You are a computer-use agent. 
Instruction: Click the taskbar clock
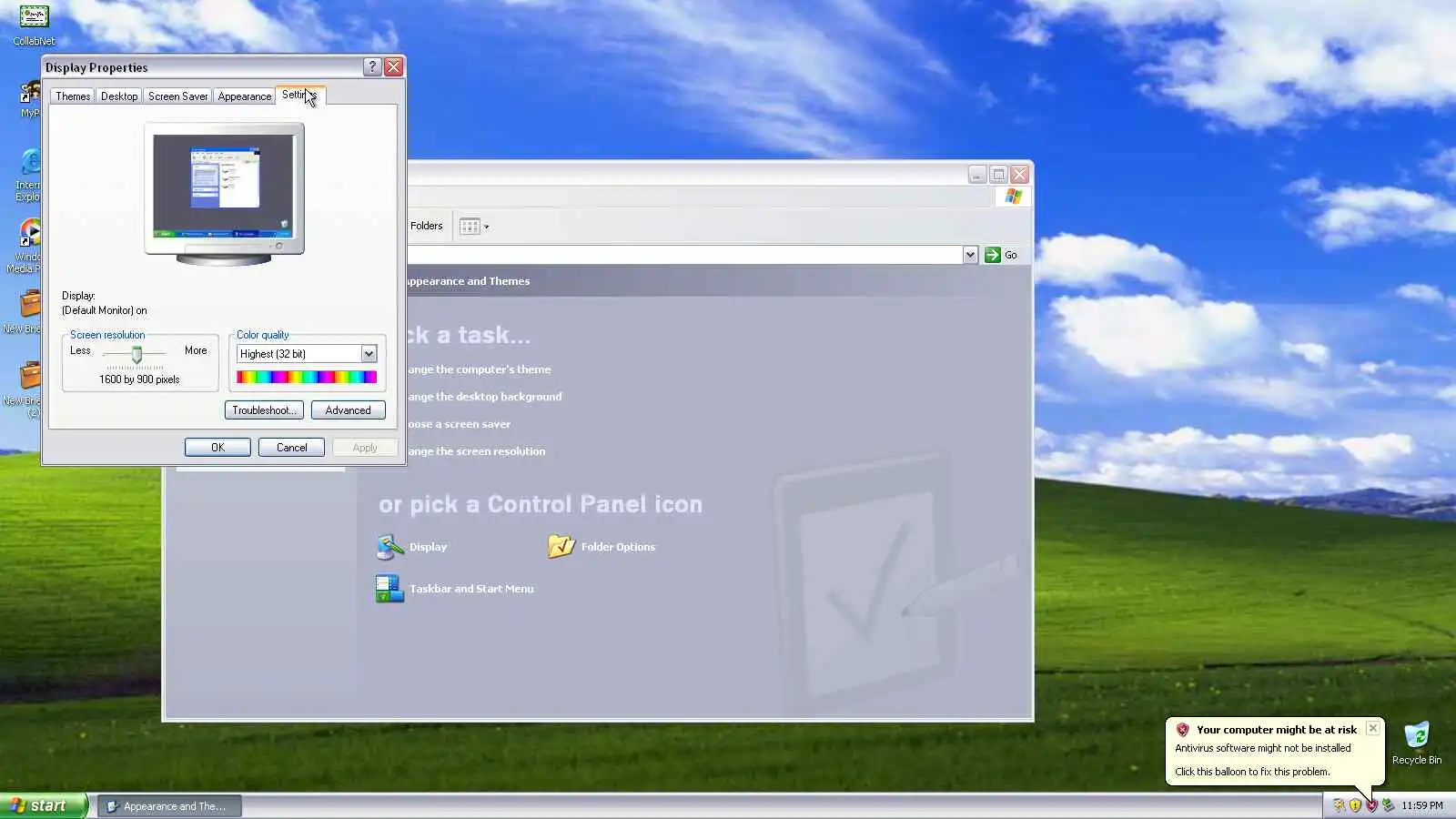[x=1422, y=805]
